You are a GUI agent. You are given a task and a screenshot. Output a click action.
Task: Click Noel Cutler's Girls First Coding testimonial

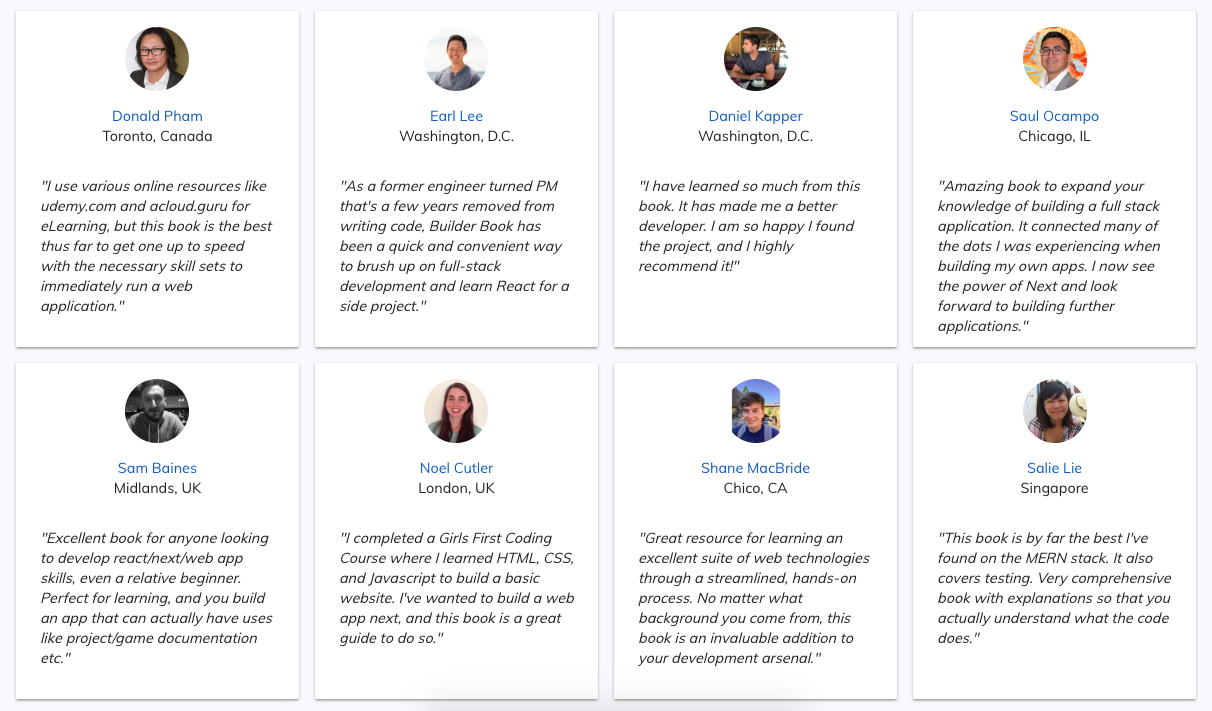[457, 588]
